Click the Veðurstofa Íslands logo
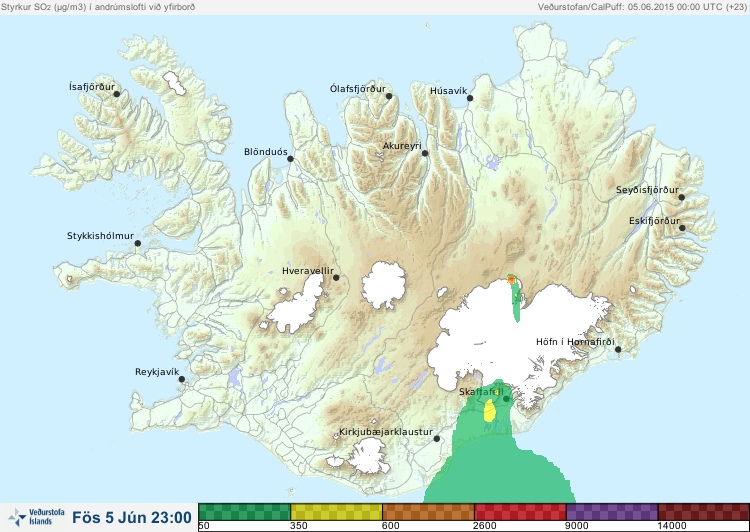 click(x=36, y=517)
